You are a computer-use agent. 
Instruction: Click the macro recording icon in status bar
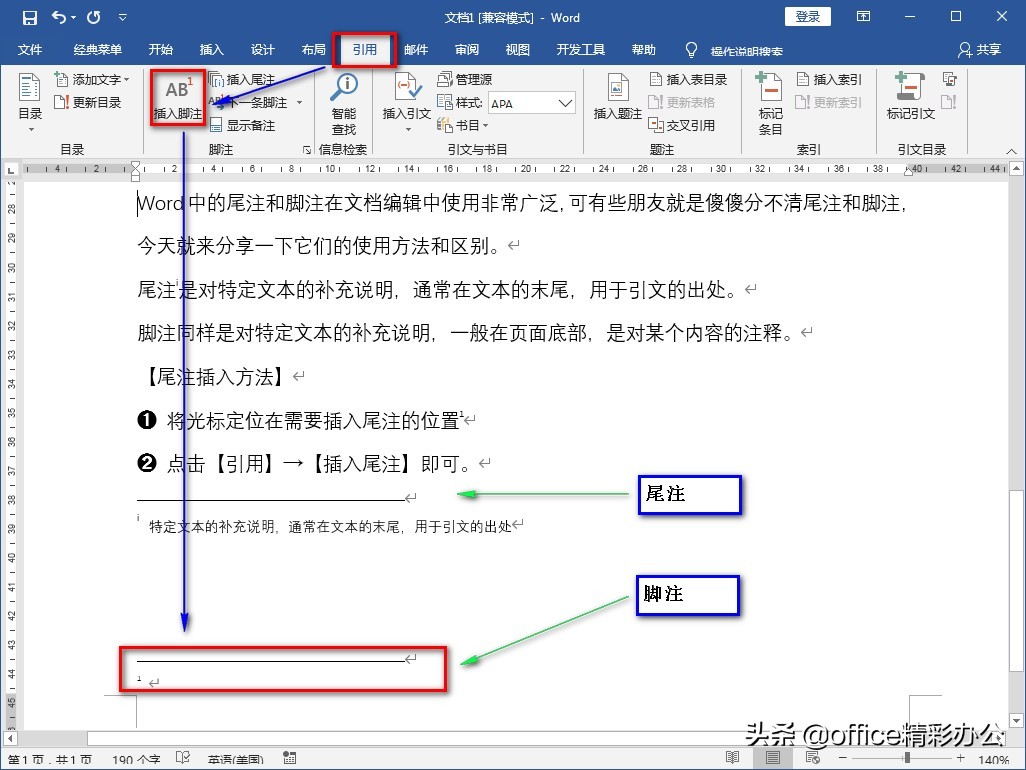point(289,758)
